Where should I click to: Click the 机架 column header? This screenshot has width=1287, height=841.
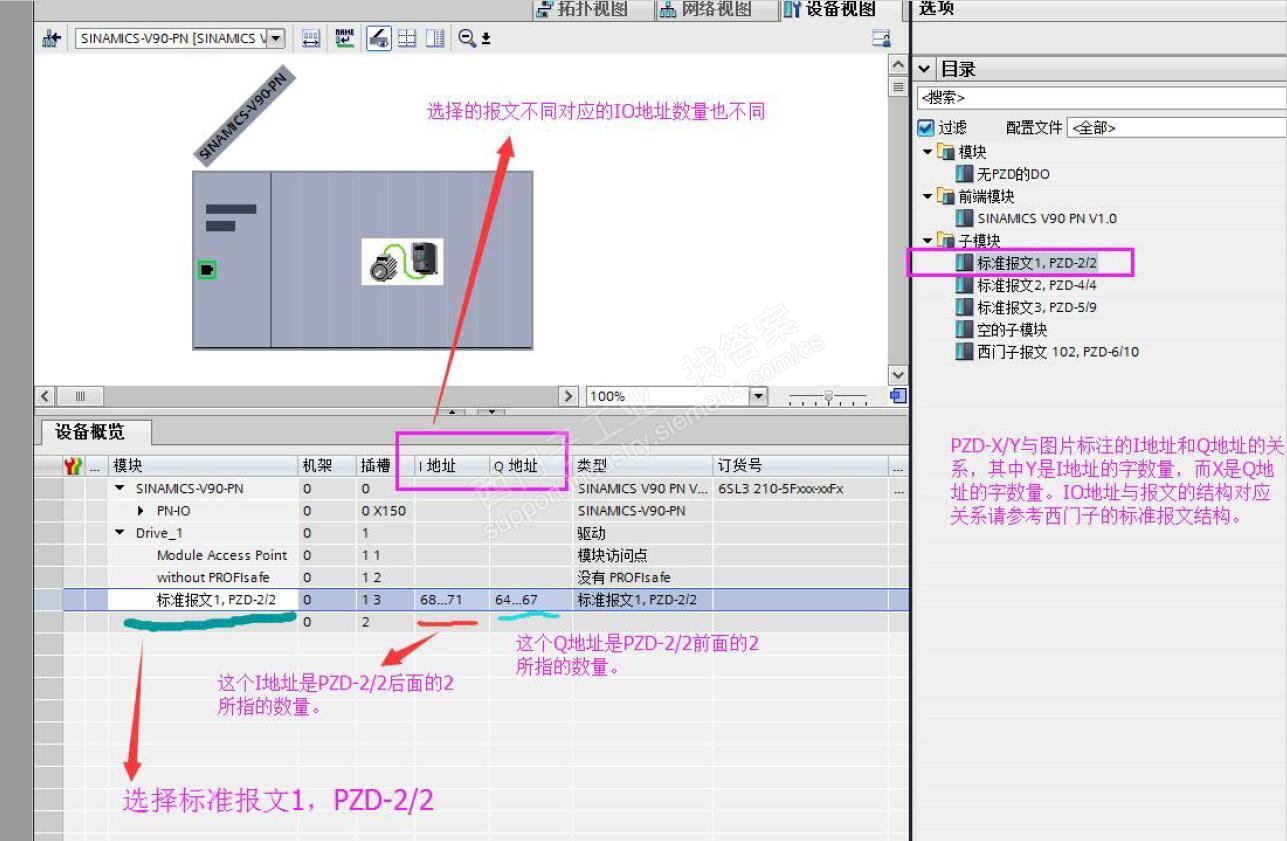(327, 466)
